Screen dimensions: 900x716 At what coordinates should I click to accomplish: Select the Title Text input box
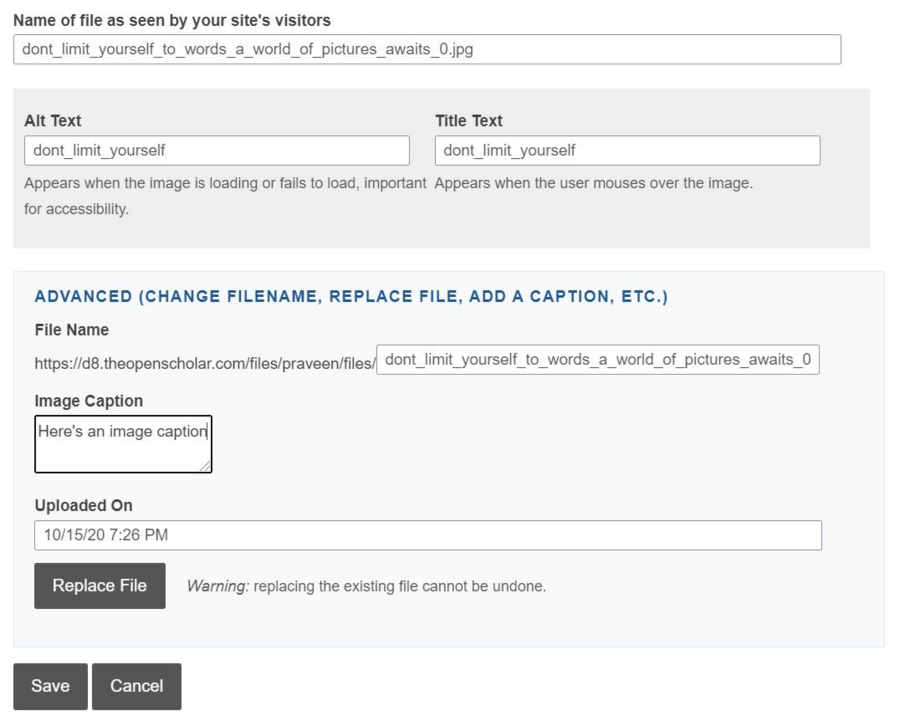pyautogui.click(x=627, y=151)
